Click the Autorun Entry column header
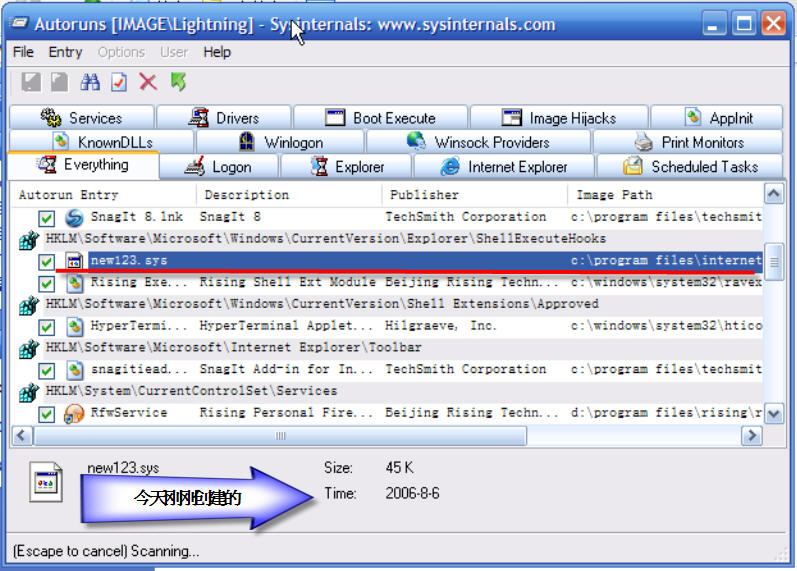Image resolution: width=797 pixels, height=571 pixels. click(x=103, y=195)
